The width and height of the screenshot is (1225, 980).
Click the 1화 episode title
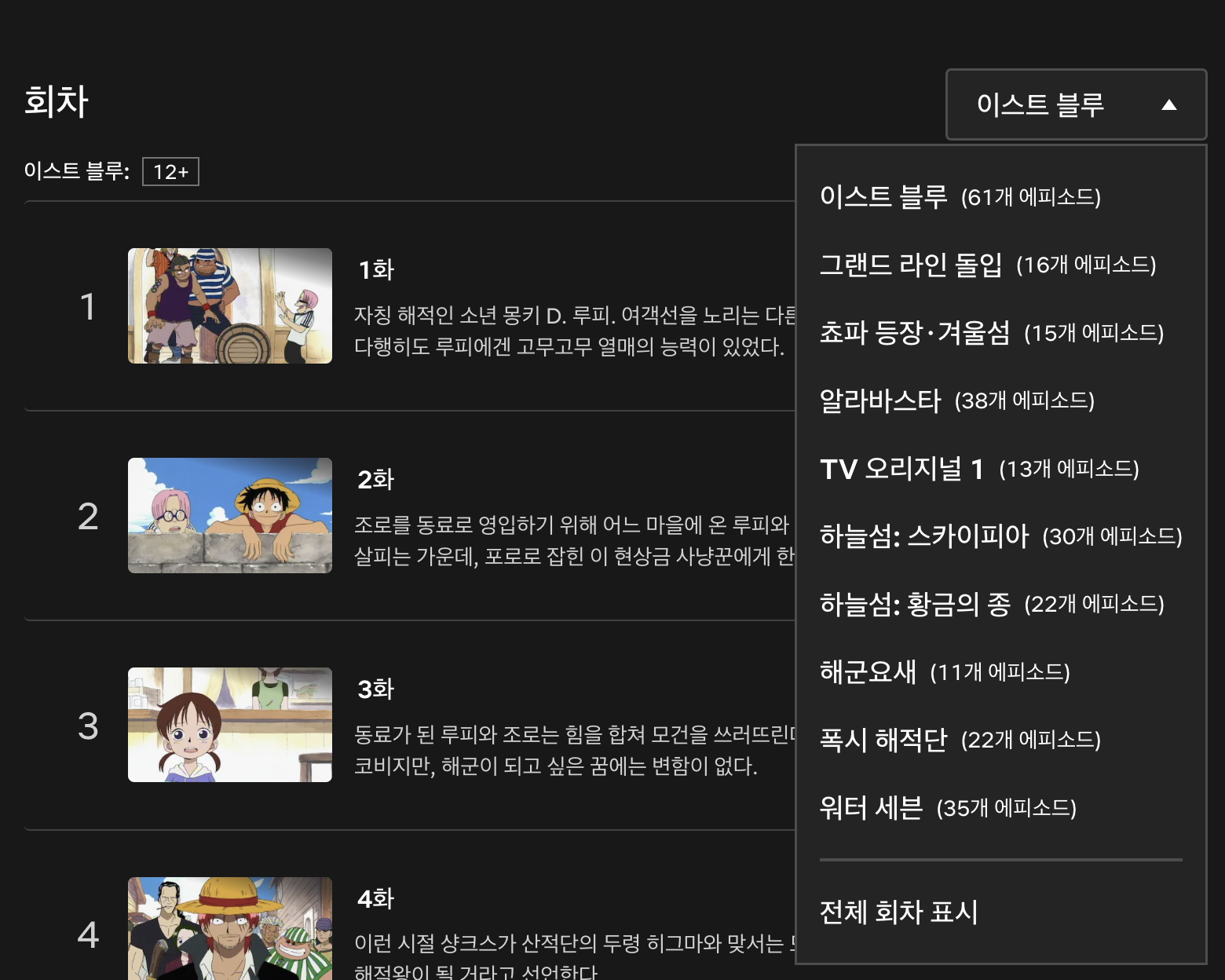tap(376, 270)
